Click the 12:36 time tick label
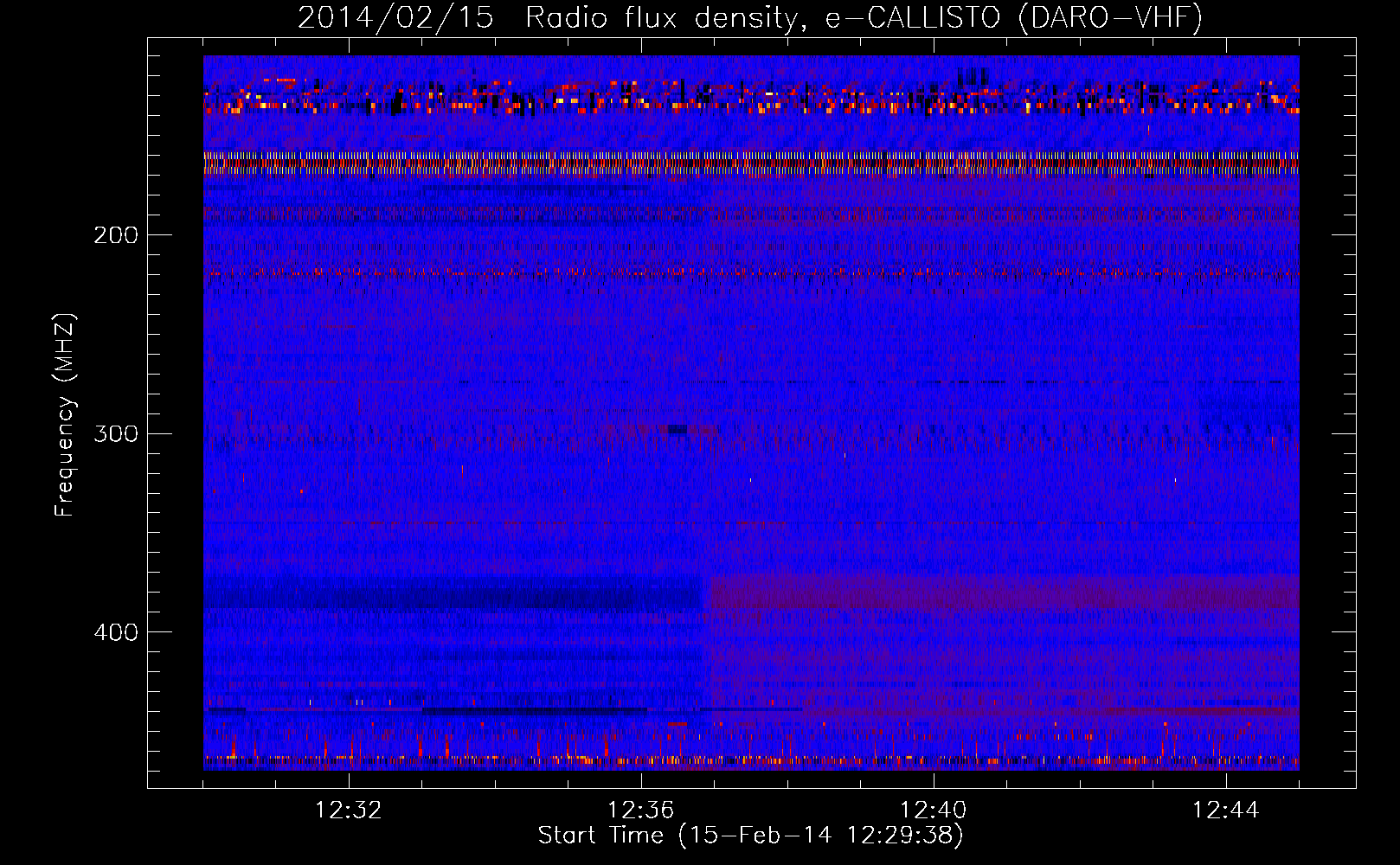This screenshot has width=1400, height=865. (641, 811)
